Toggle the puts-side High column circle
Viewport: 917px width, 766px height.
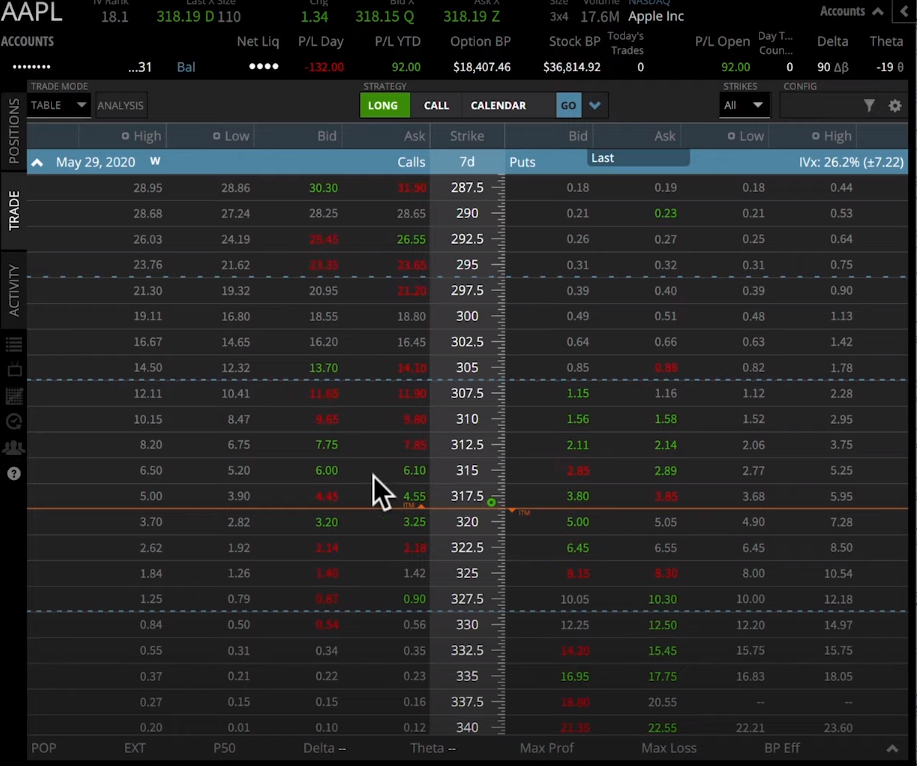point(815,136)
